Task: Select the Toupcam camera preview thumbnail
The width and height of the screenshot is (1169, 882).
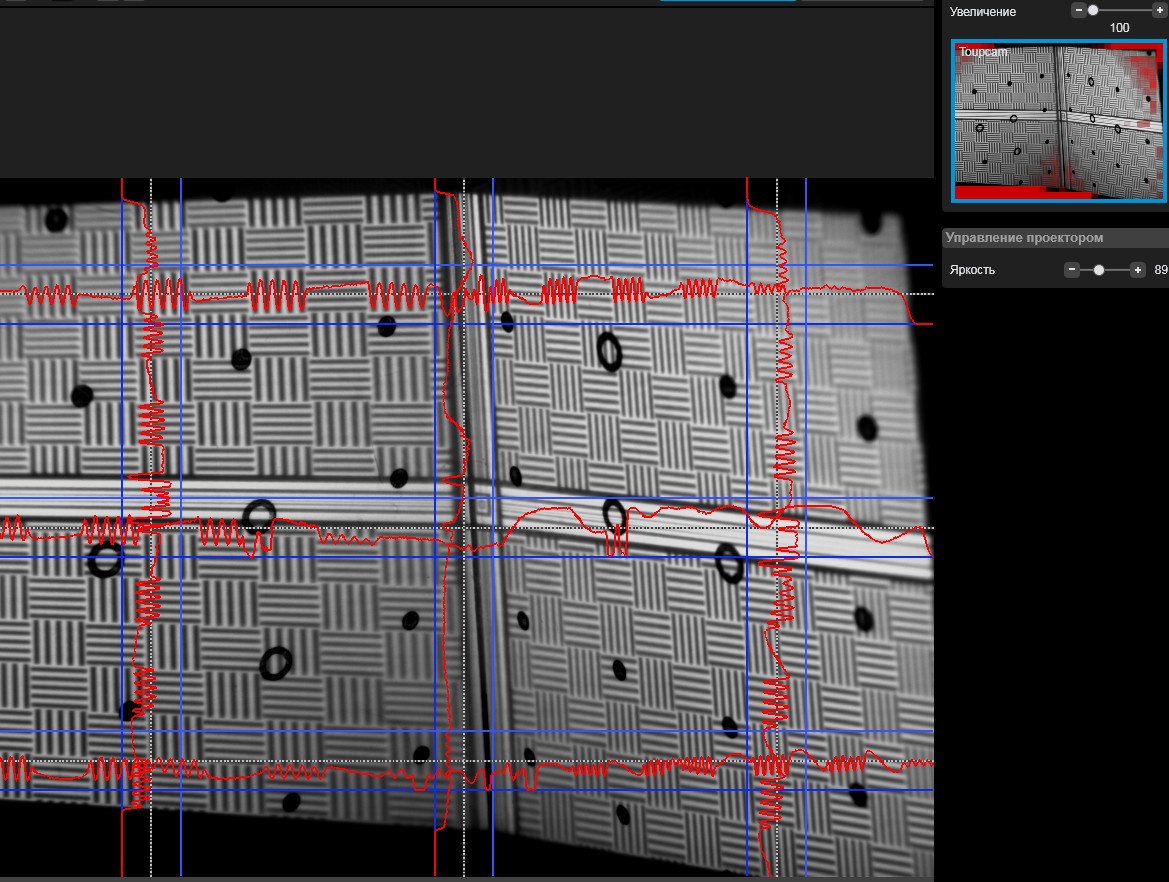Action: tap(1058, 120)
